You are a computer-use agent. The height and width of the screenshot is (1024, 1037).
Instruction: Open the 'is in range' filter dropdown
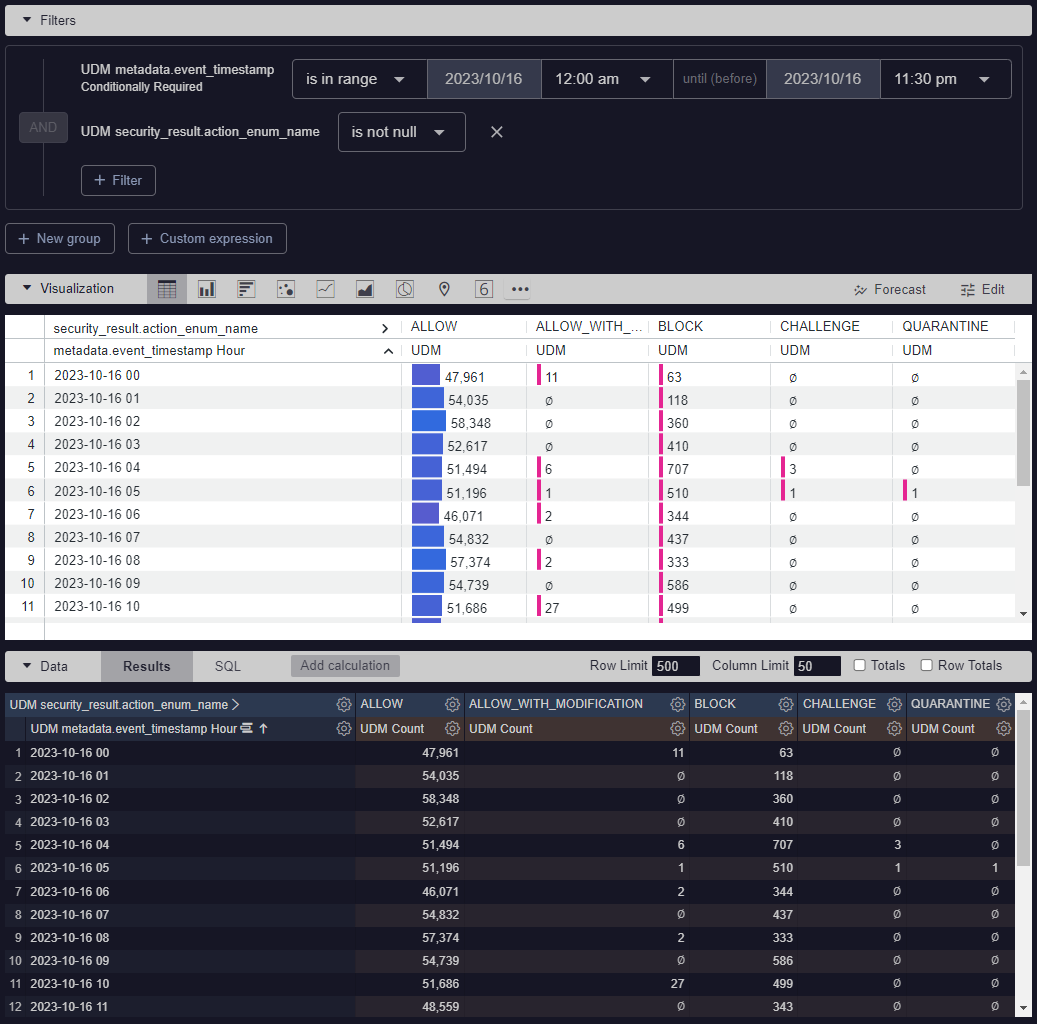tap(359, 79)
